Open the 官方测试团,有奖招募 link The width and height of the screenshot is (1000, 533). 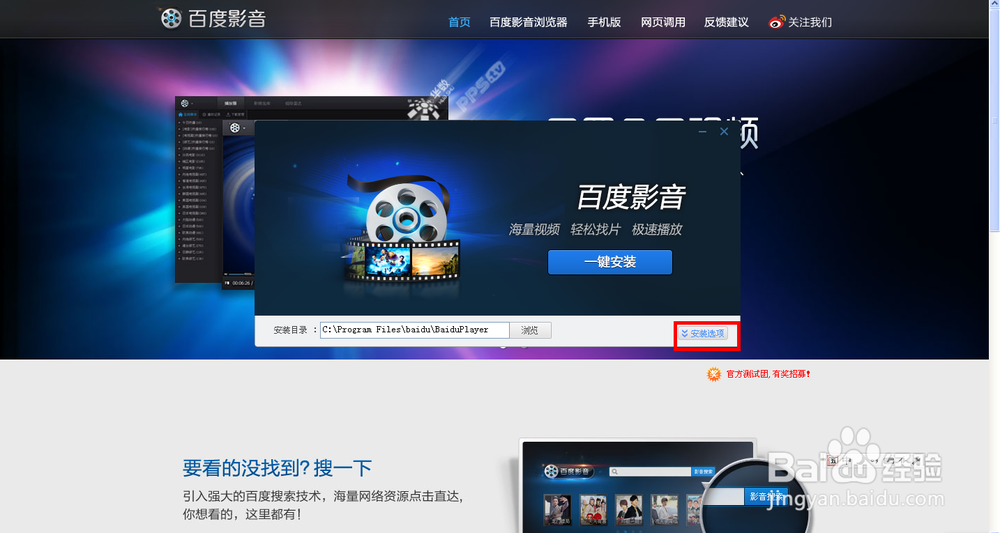(x=759, y=374)
